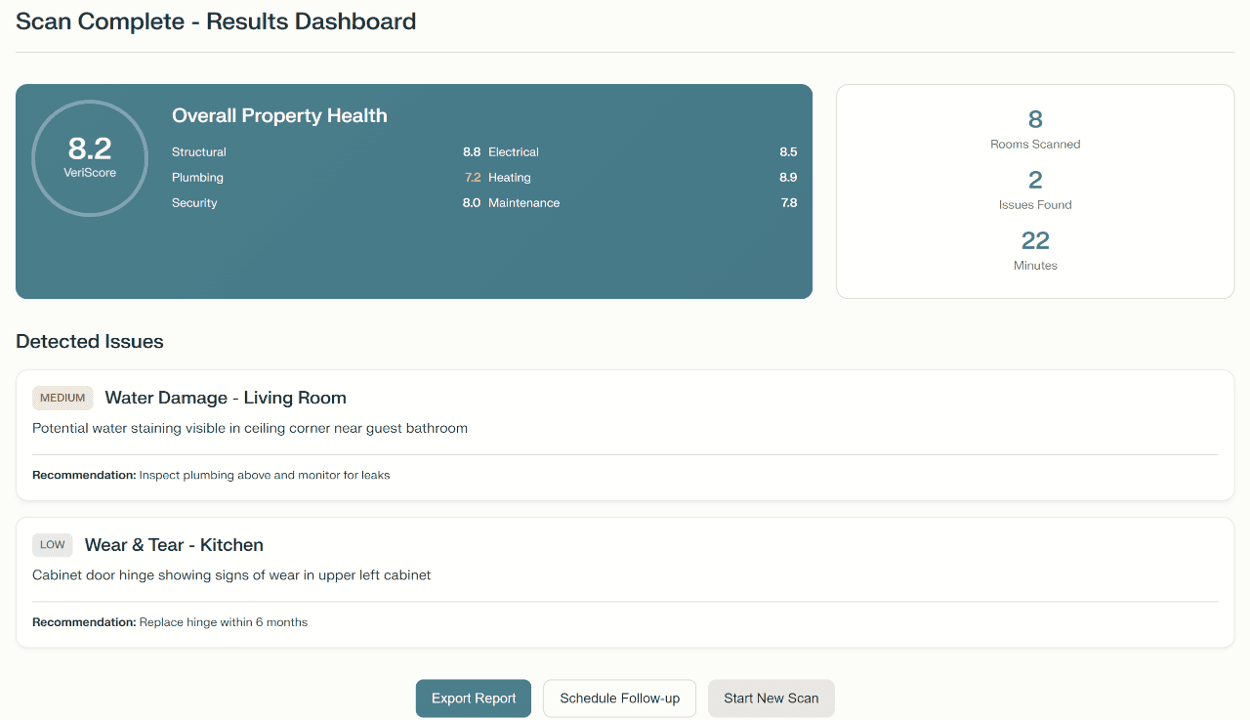Image resolution: width=1250 pixels, height=720 pixels.
Task: Start New Scan button
Action: click(771, 698)
